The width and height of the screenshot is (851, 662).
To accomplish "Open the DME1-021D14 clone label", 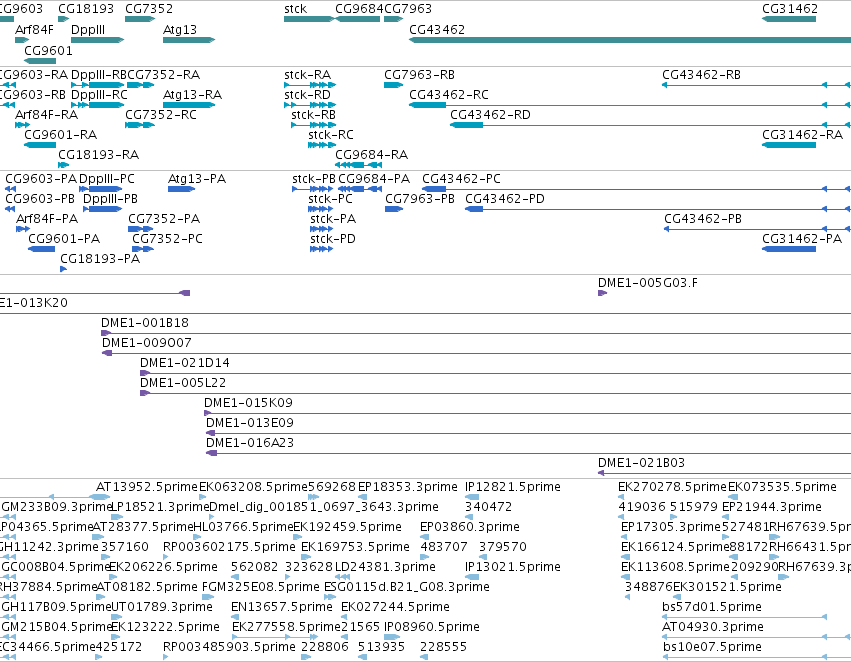I will pyautogui.click(x=185, y=363).
